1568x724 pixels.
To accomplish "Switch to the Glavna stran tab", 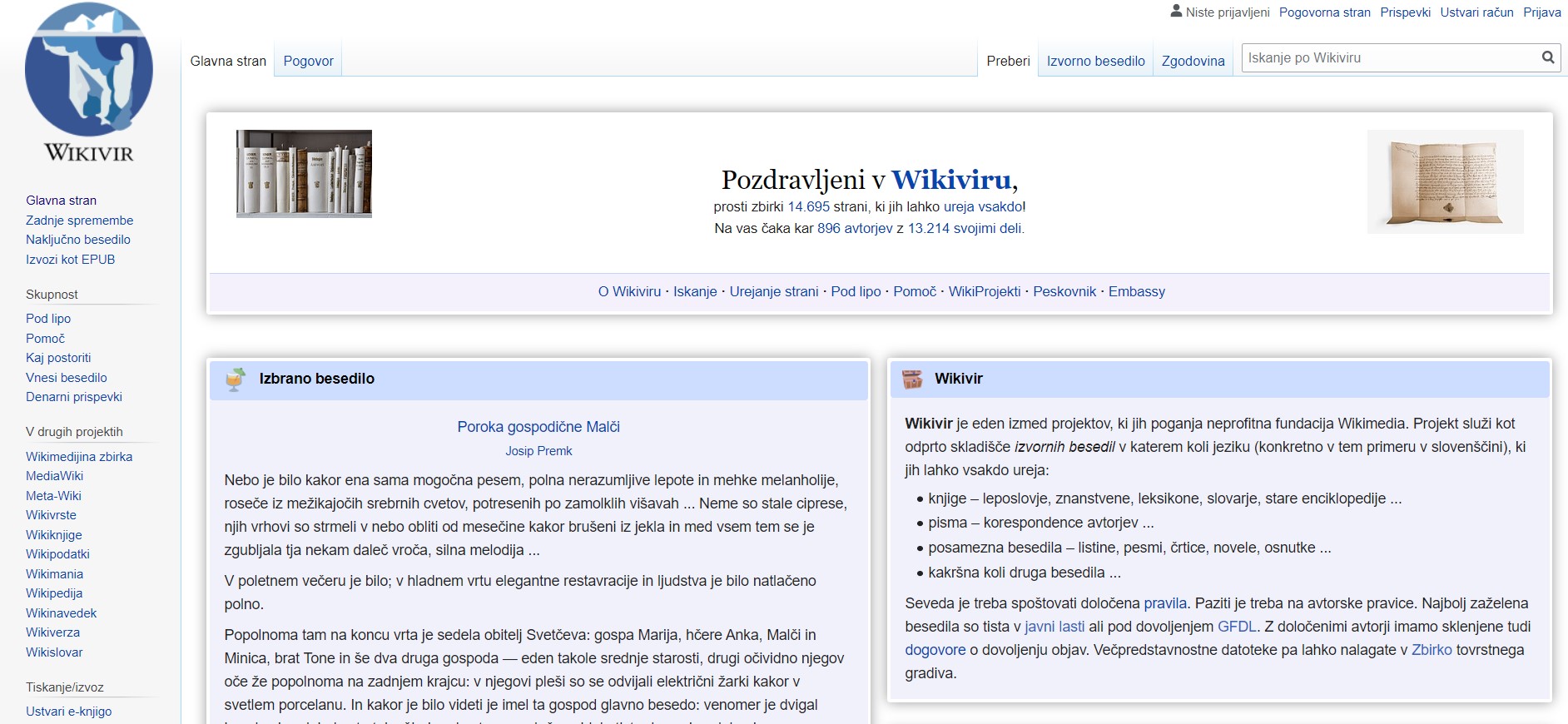I will point(228,61).
